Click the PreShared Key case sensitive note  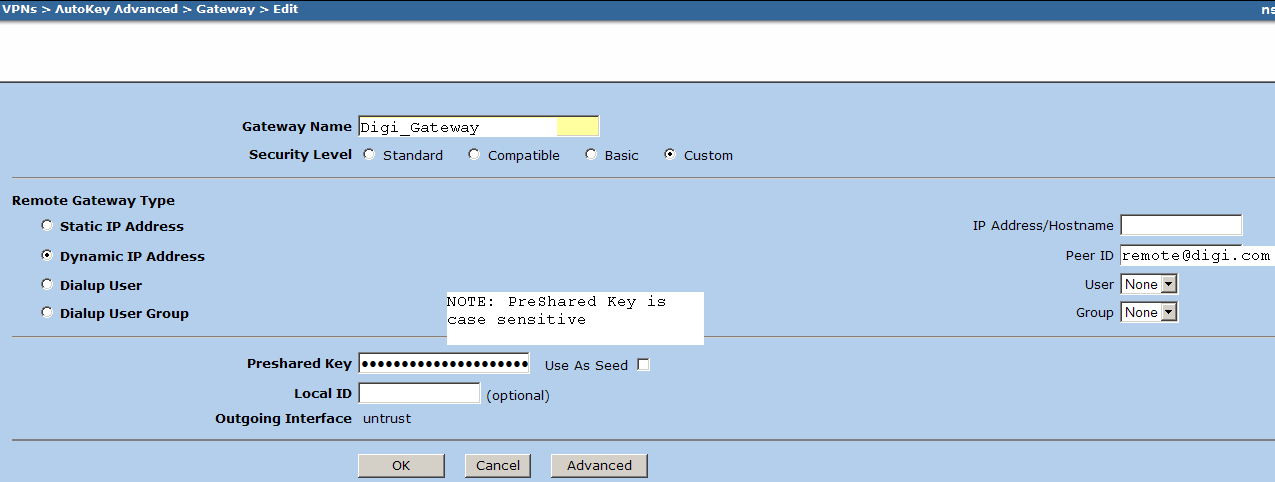(x=575, y=318)
